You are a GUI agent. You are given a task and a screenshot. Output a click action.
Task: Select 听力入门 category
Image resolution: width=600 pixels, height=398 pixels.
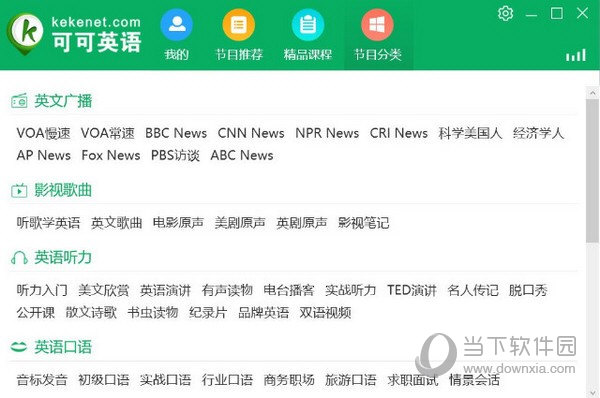click(x=42, y=290)
